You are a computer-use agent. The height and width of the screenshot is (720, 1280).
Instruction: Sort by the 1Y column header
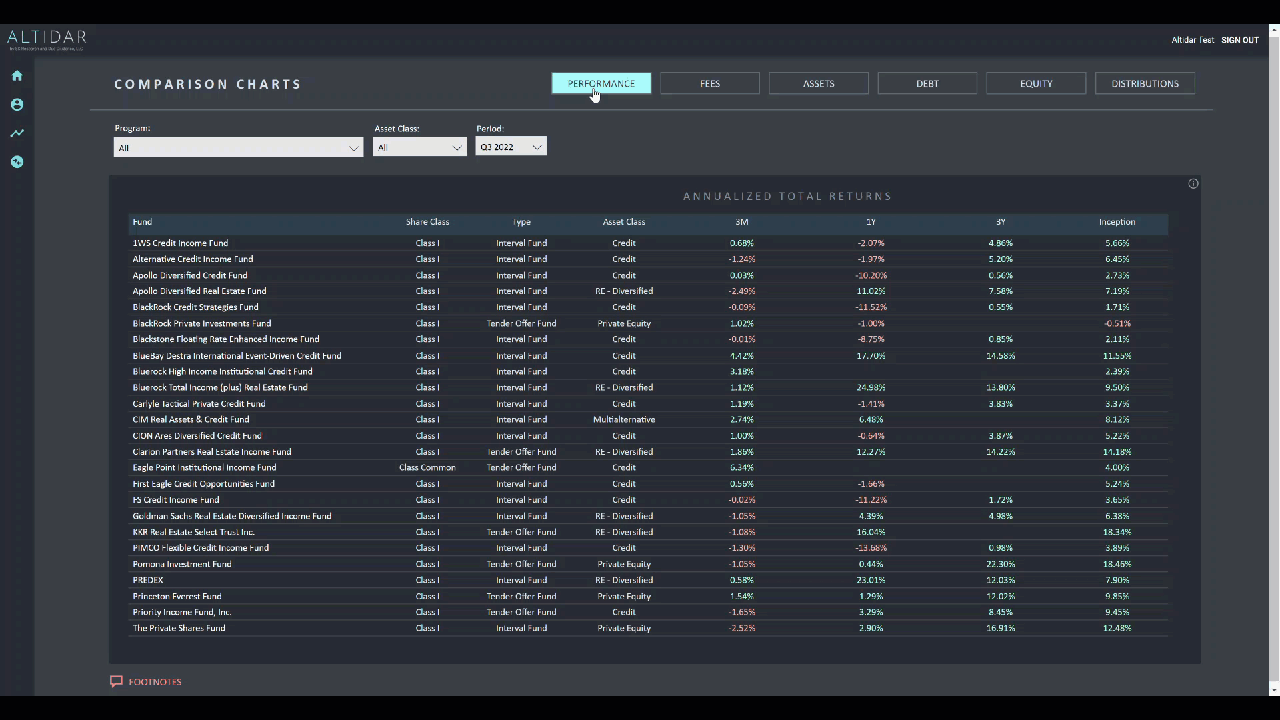pos(871,222)
